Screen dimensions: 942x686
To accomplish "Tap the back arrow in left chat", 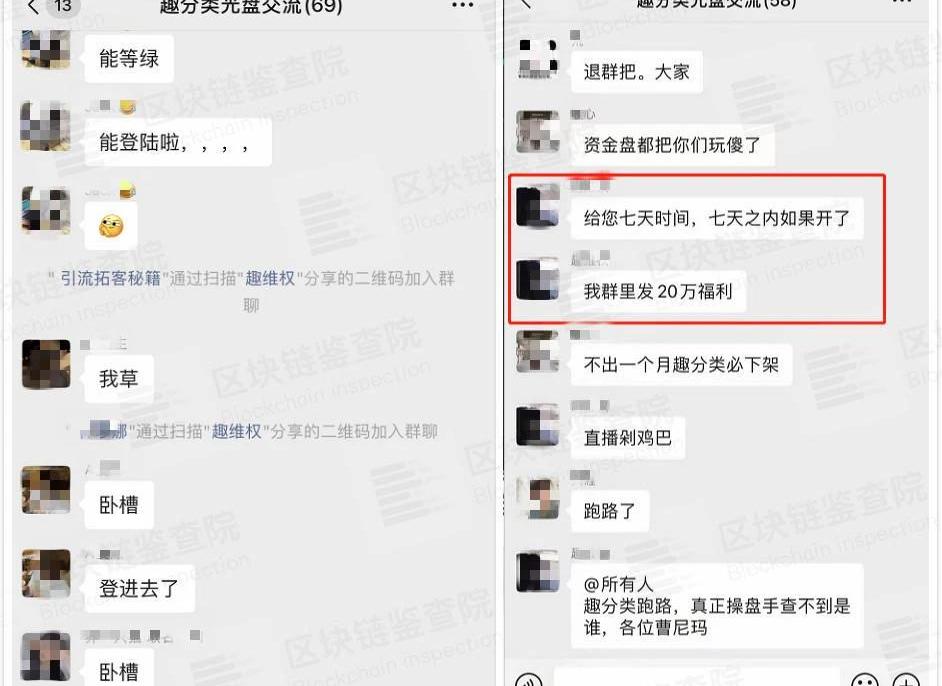I will [x=32, y=6].
